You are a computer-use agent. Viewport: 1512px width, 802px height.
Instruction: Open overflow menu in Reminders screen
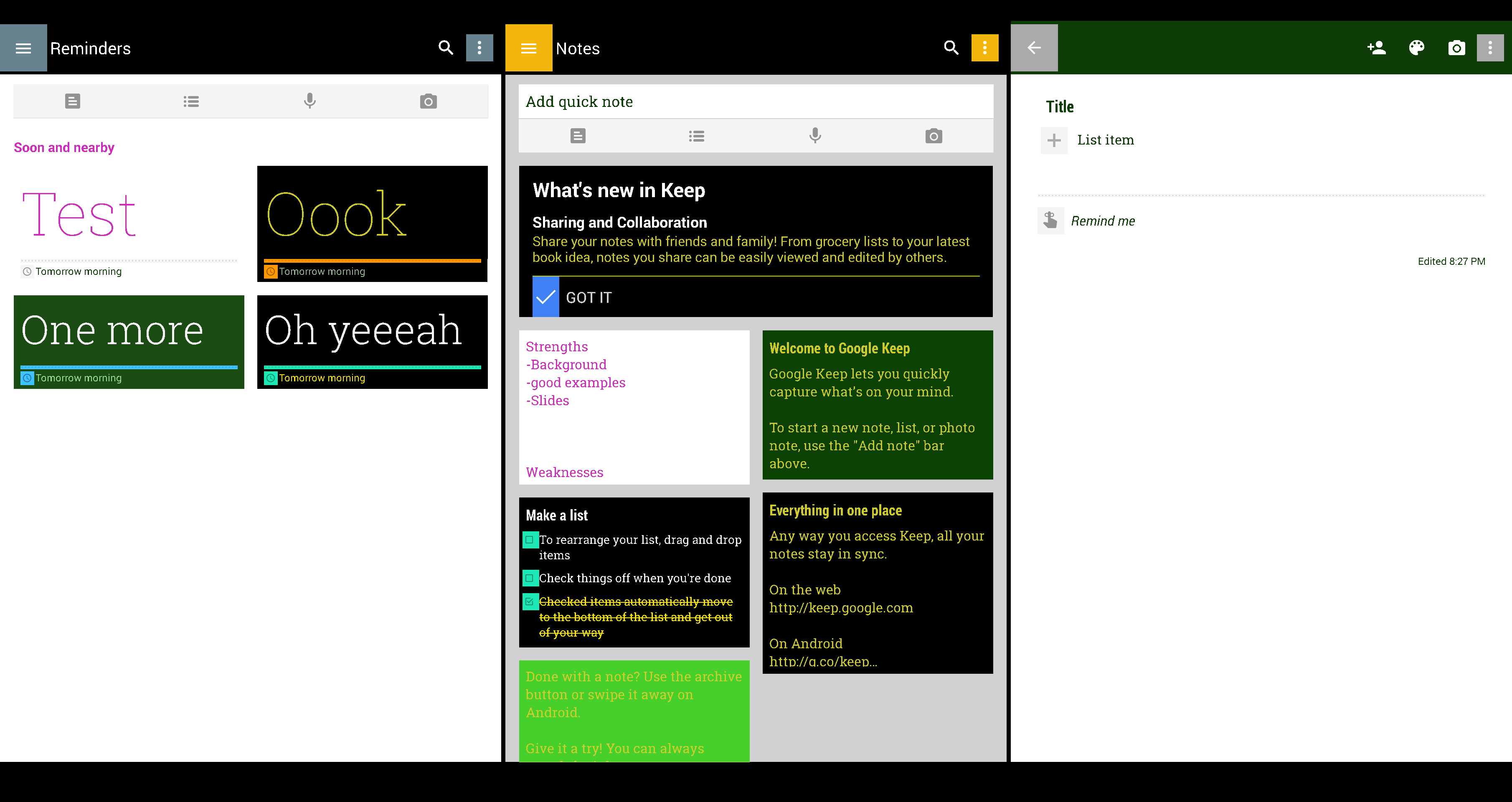(479, 48)
